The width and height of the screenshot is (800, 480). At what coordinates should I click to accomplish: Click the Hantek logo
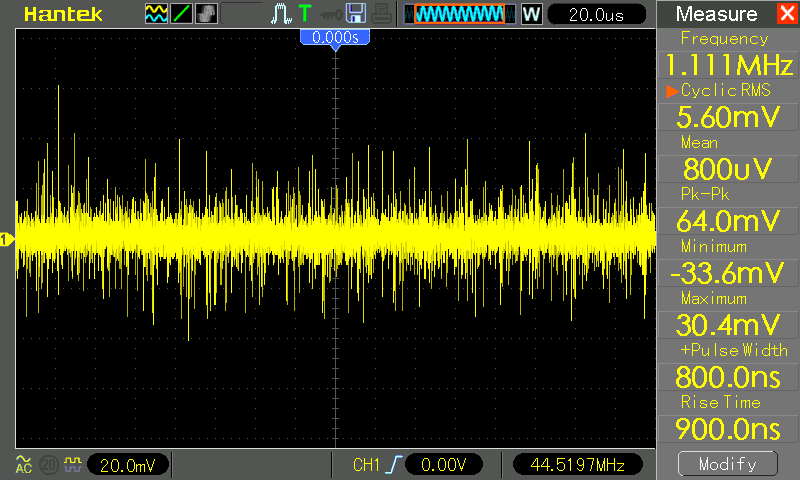click(63, 14)
